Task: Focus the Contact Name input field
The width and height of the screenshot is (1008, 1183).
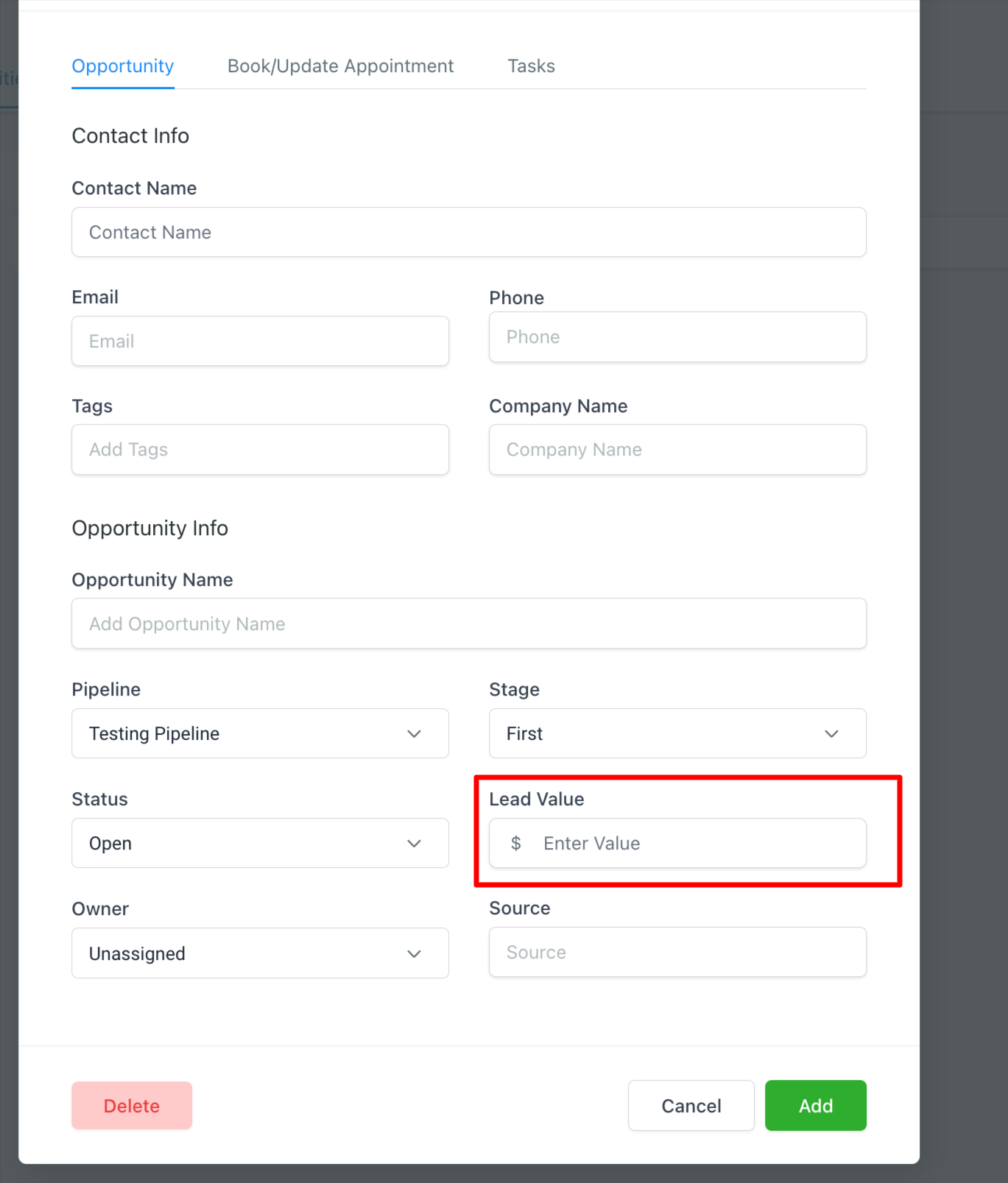Action: pos(468,233)
